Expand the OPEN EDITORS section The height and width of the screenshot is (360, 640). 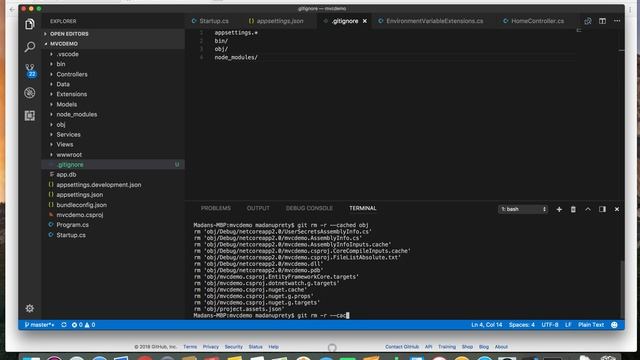69,34
